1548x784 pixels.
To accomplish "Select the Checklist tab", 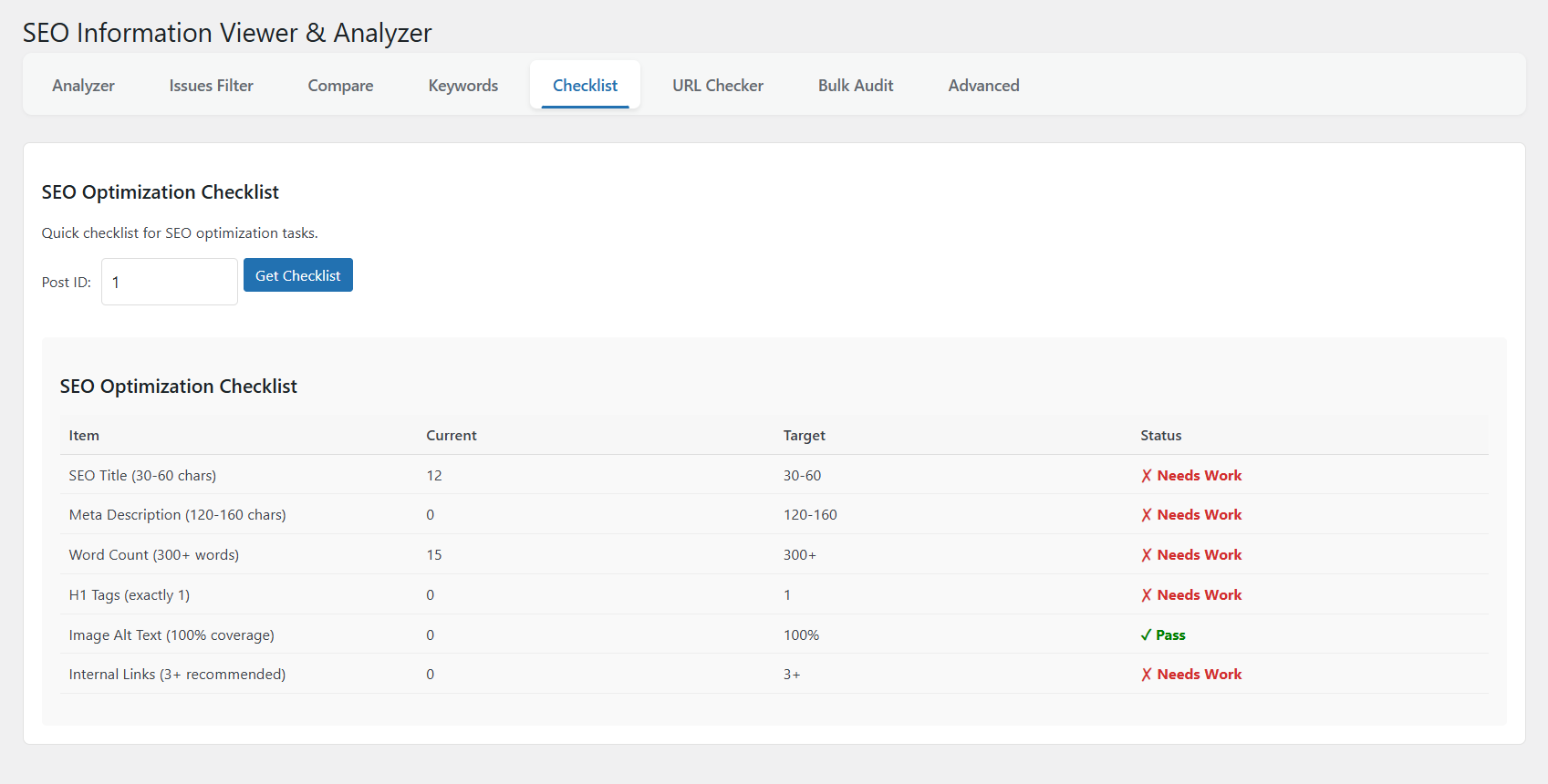I will pyautogui.click(x=585, y=85).
